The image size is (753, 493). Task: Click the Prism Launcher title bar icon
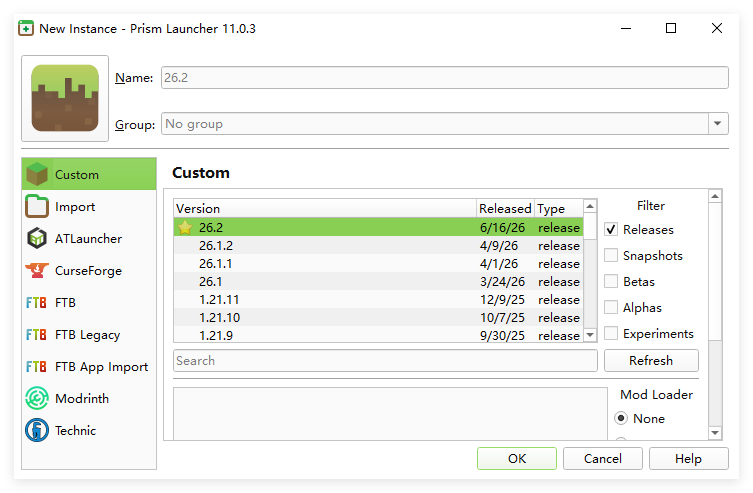pyautogui.click(x=26, y=28)
